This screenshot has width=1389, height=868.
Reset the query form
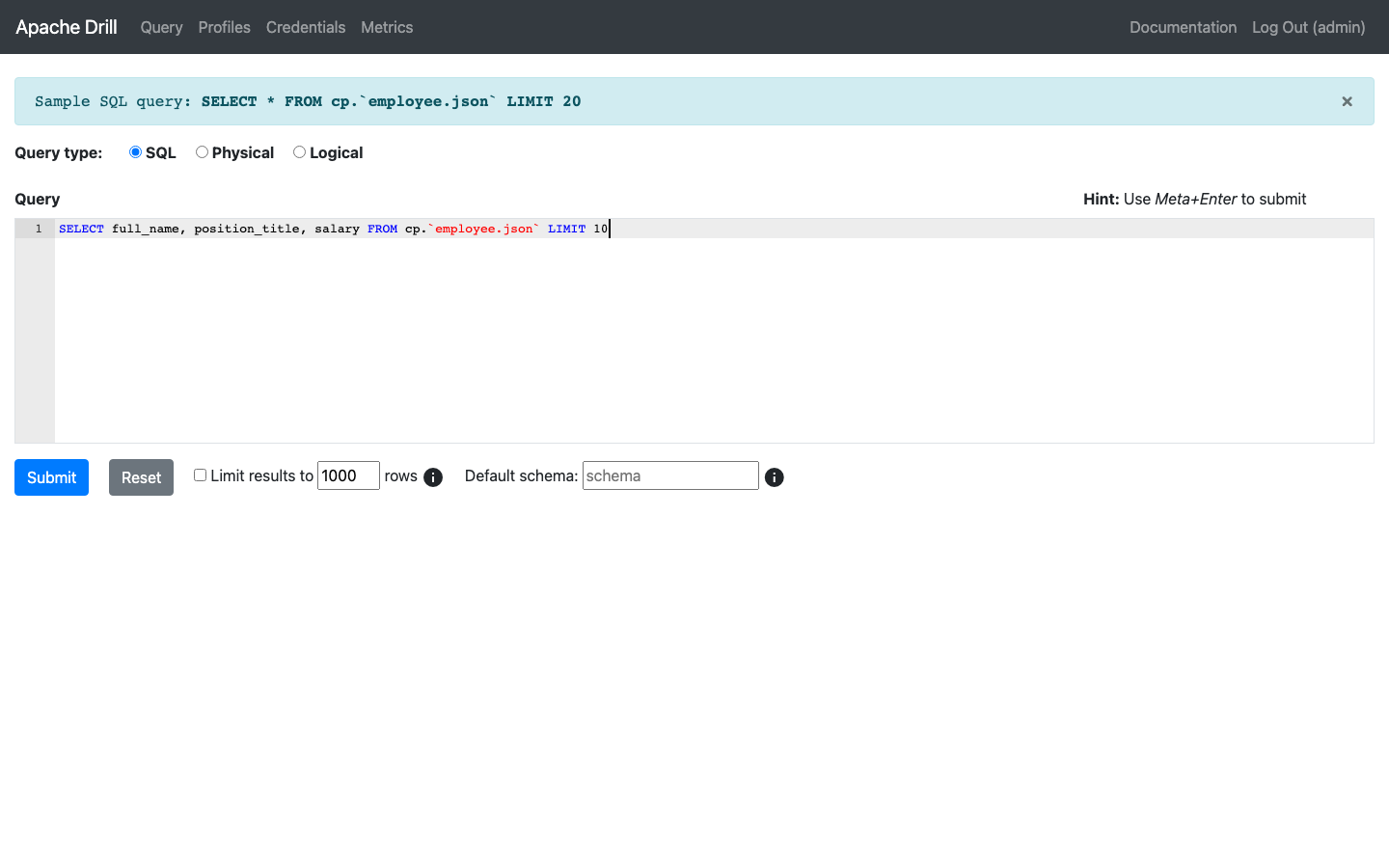click(x=141, y=477)
